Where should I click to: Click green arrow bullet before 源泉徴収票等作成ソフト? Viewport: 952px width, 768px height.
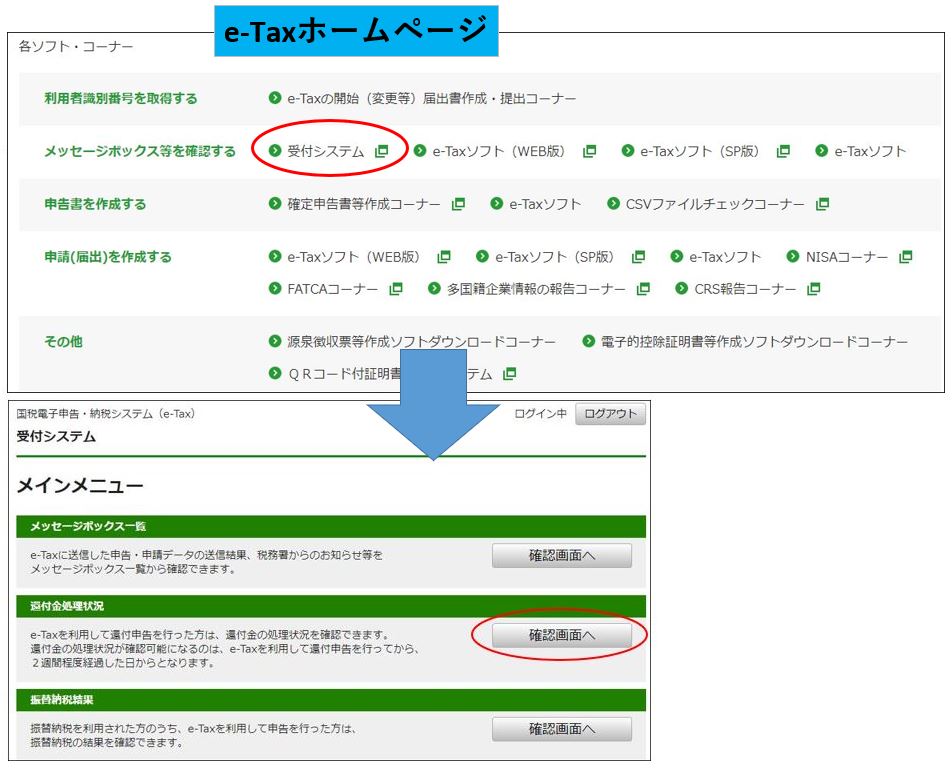coord(275,341)
